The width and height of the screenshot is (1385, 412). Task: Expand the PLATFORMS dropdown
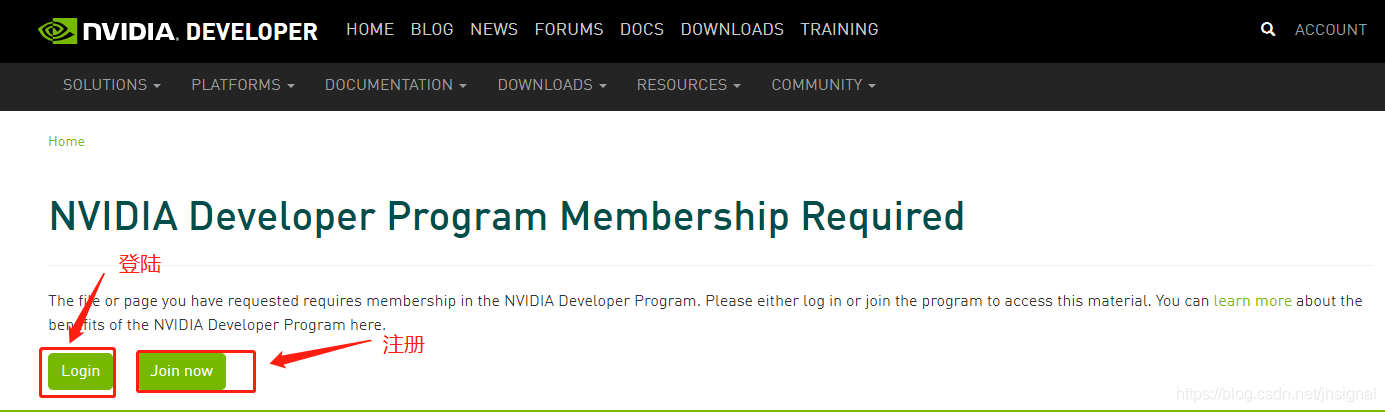243,85
